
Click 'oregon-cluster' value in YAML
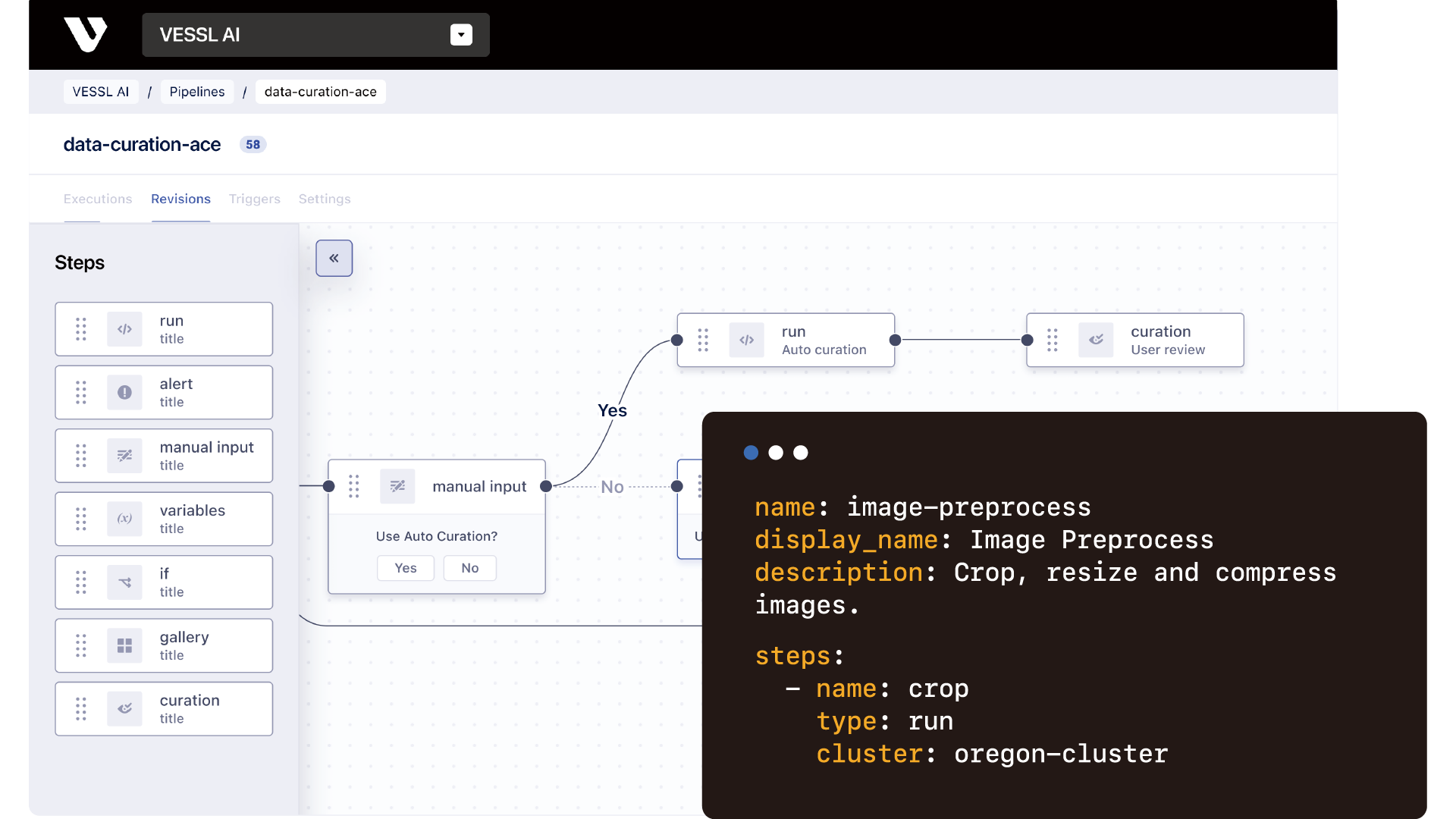pos(1061,754)
